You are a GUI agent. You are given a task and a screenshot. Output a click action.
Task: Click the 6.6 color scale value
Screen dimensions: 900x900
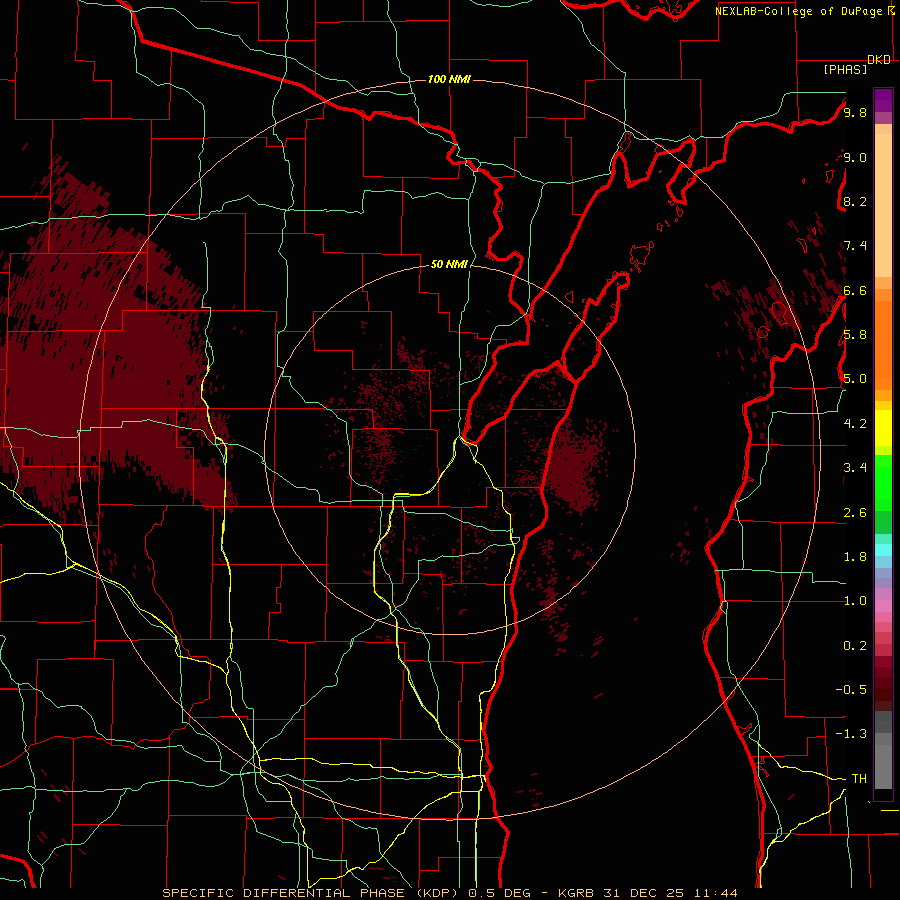pos(855,290)
